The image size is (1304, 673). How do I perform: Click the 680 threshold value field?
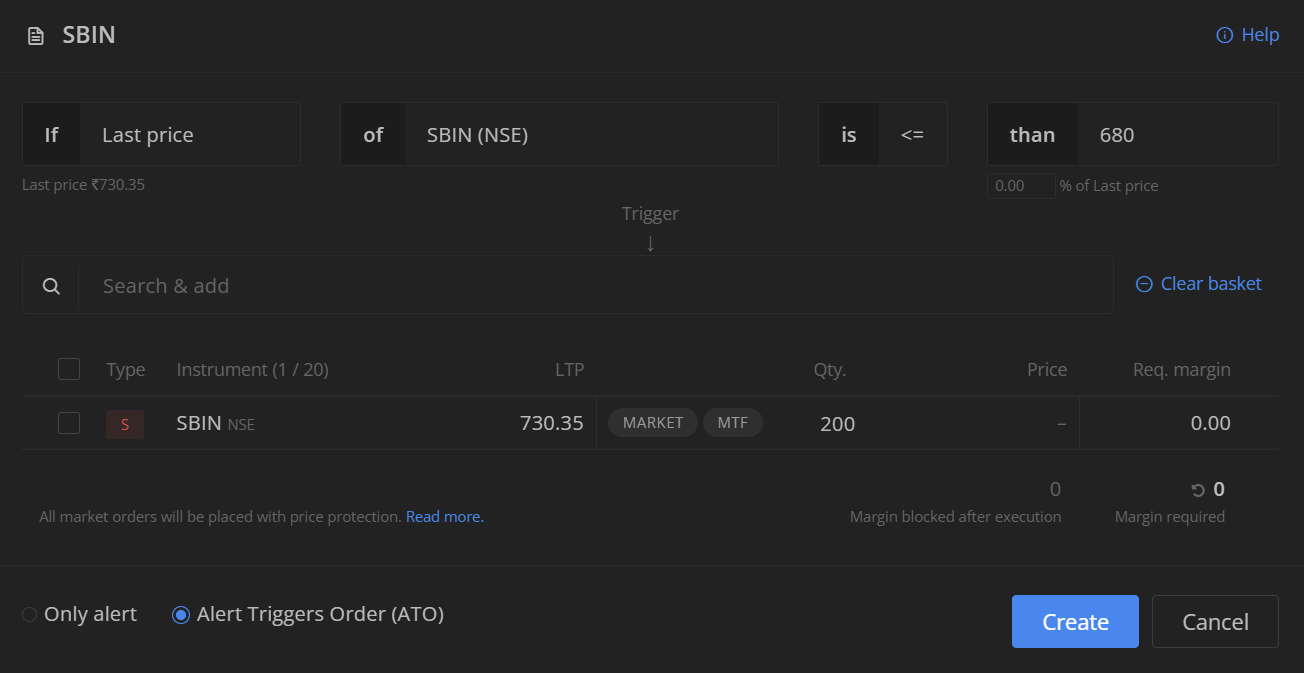(x=1178, y=134)
